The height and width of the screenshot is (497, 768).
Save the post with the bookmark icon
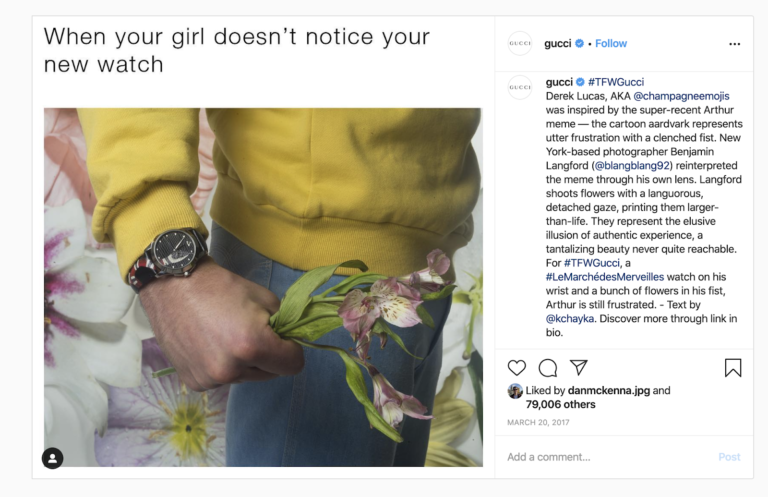(x=733, y=368)
